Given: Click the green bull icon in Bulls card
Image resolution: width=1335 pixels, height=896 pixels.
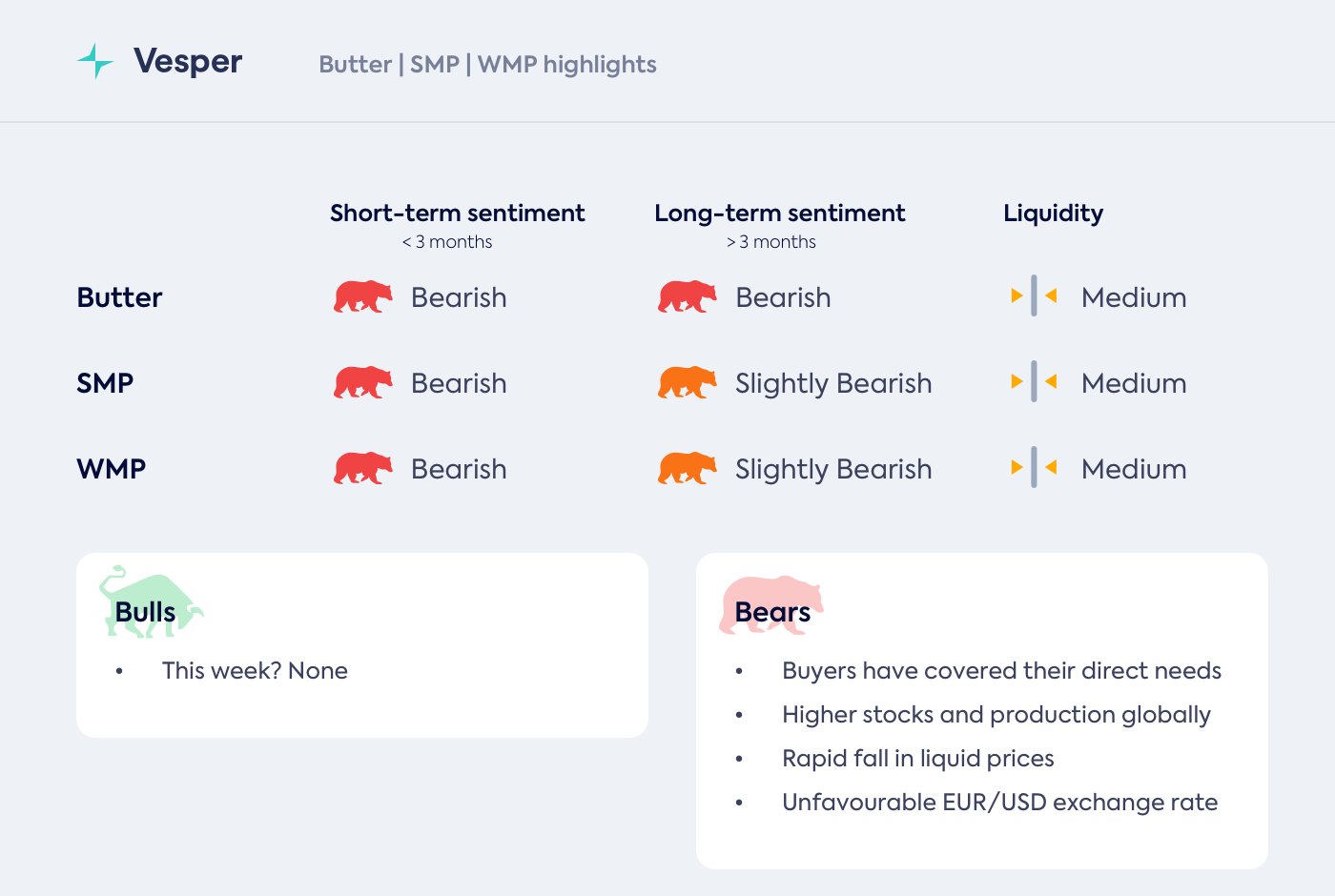Looking at the screenshot, I should click(x=150, y=601).
